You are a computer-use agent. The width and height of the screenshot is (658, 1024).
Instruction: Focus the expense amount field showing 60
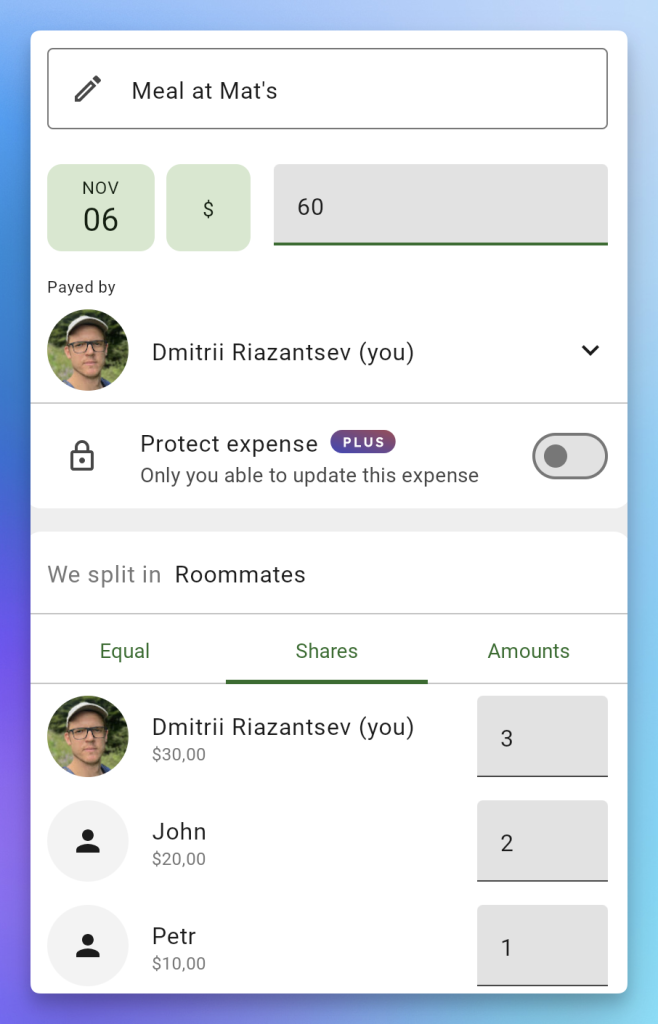pyautogui.click(x=441, y=205)
